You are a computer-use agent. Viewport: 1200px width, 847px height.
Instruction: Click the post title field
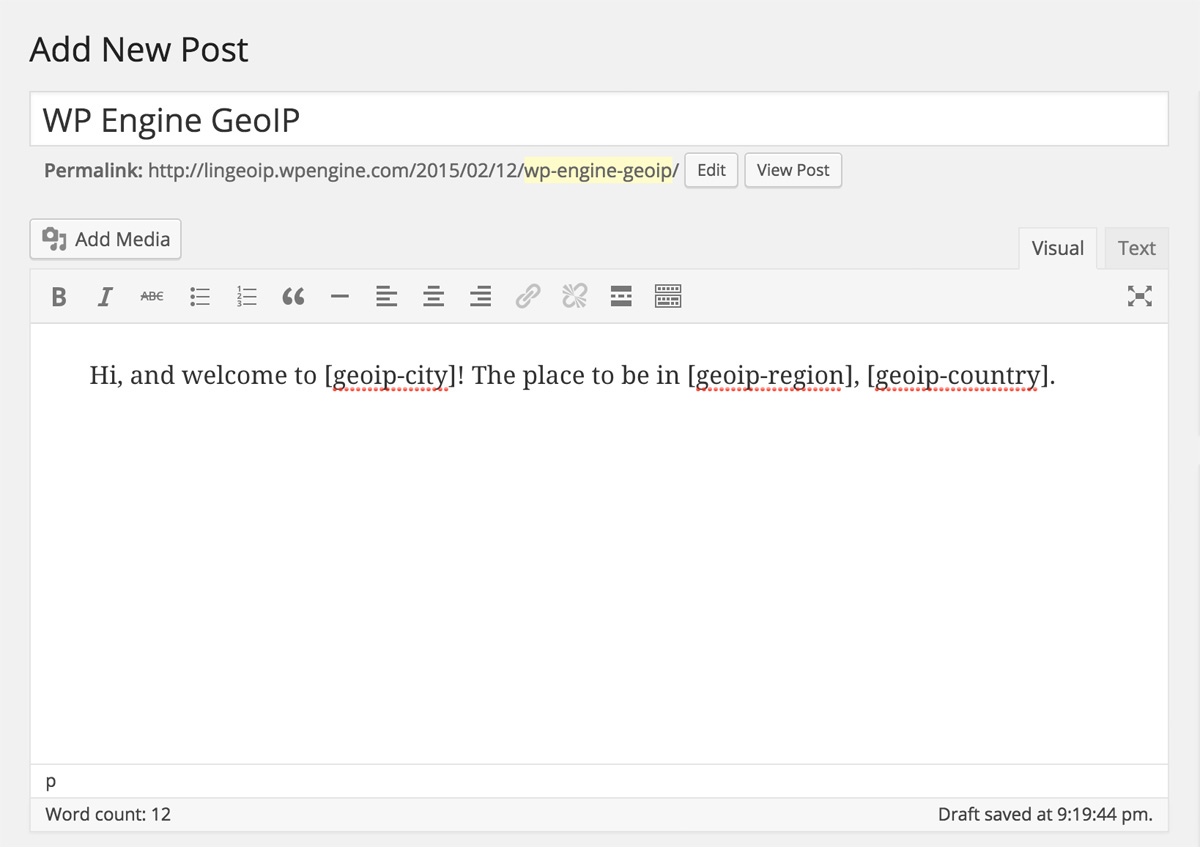[599, 119]
